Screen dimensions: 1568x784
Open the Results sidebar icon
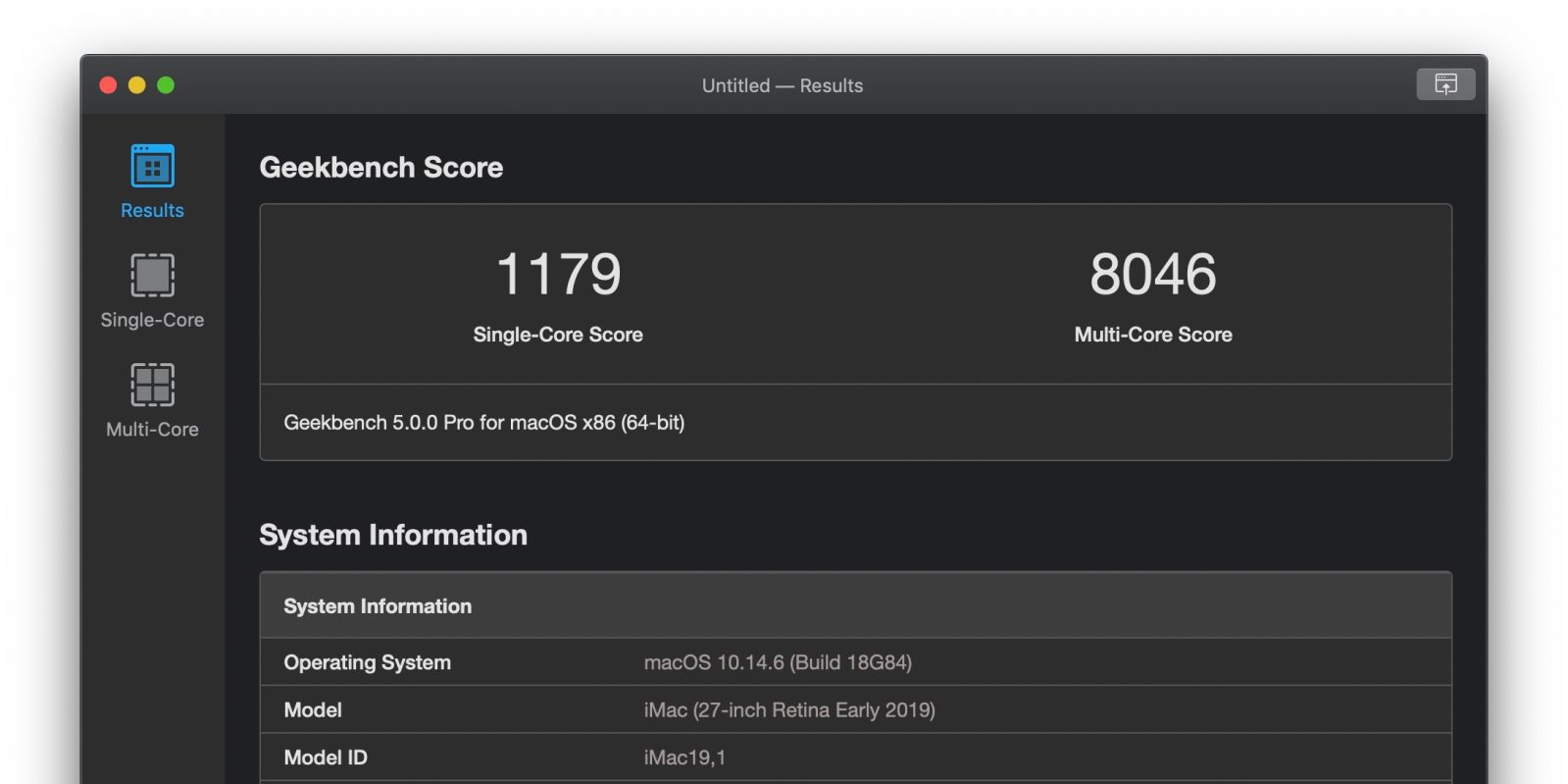[x=152, y=166]
